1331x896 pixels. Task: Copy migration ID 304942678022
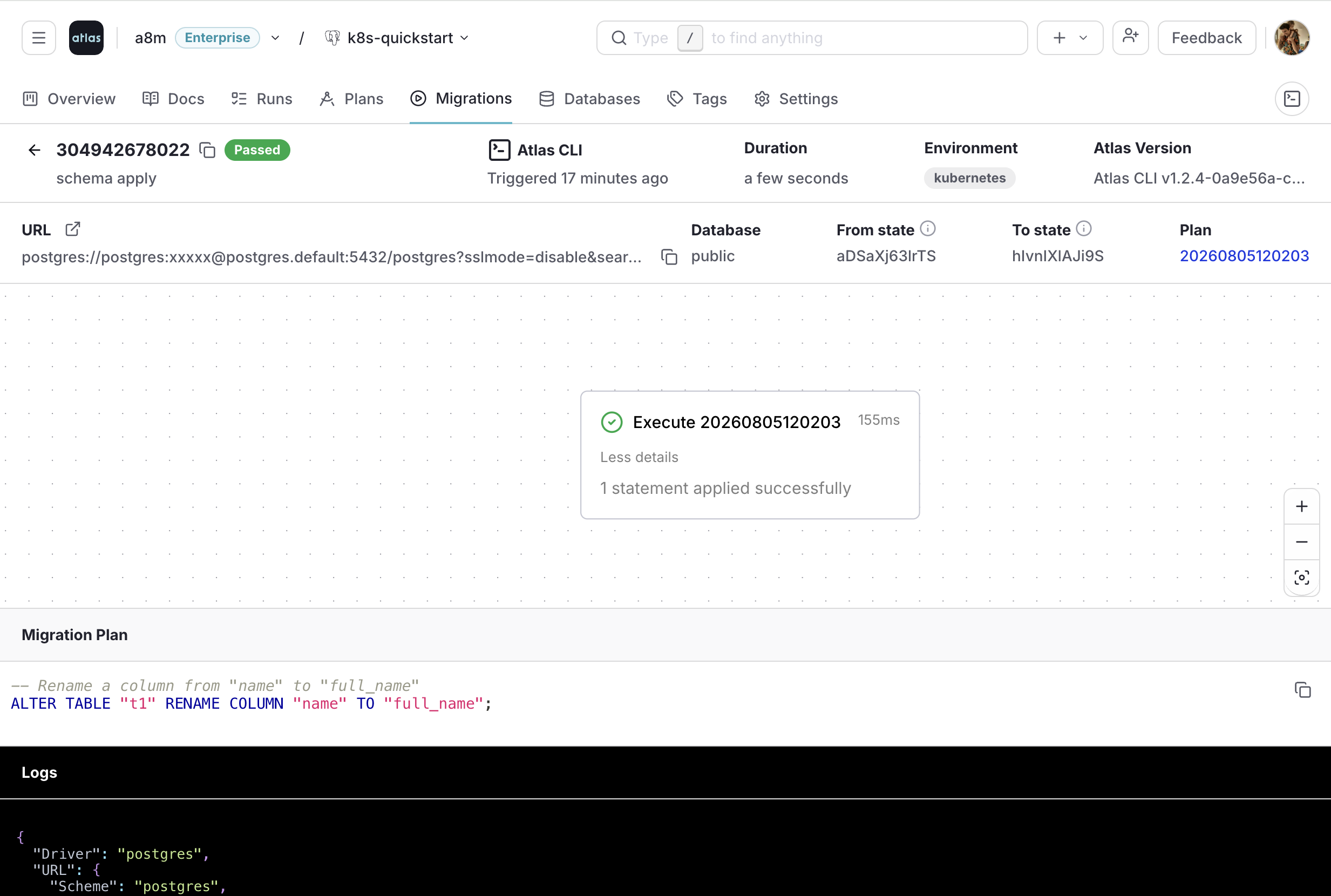point(207,150)
